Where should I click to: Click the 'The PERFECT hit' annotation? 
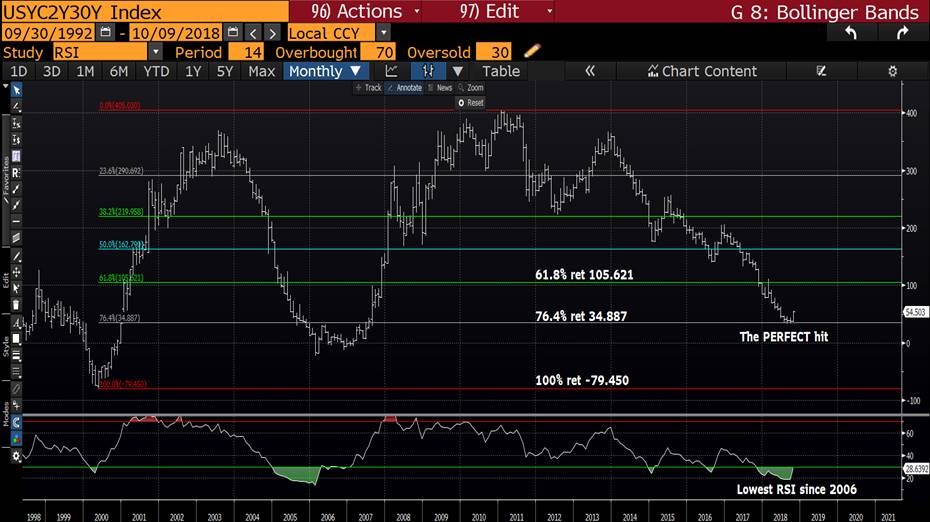pos(784,337)
